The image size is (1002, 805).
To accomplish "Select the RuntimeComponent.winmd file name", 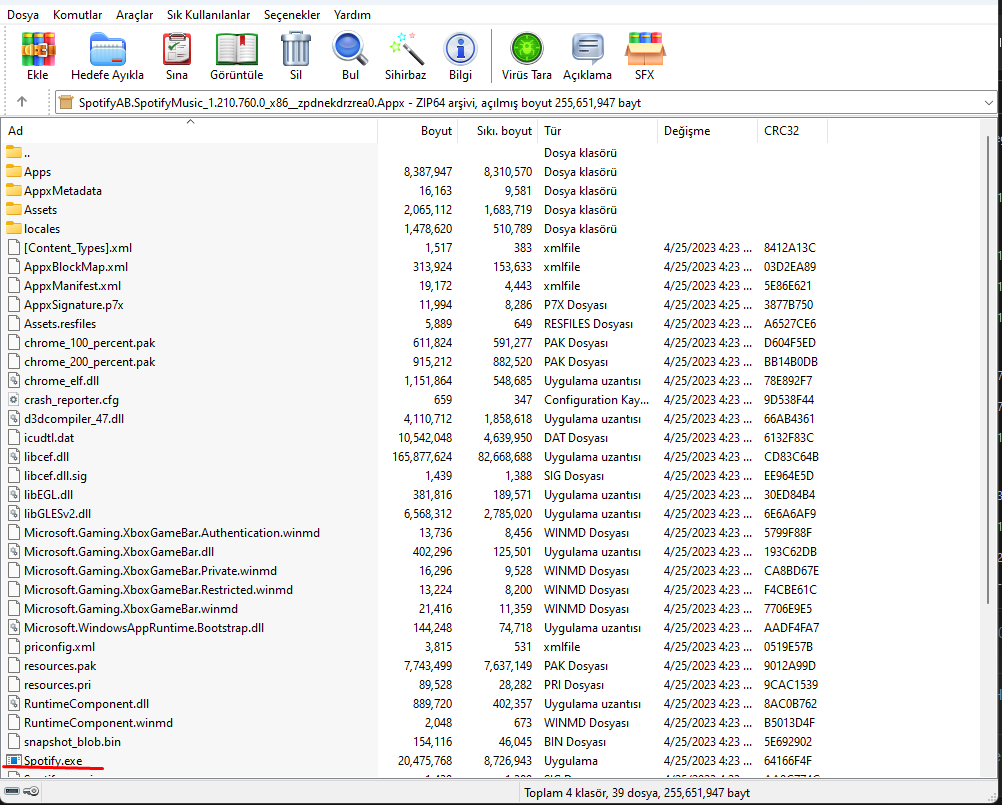I will tap(98, 723).
